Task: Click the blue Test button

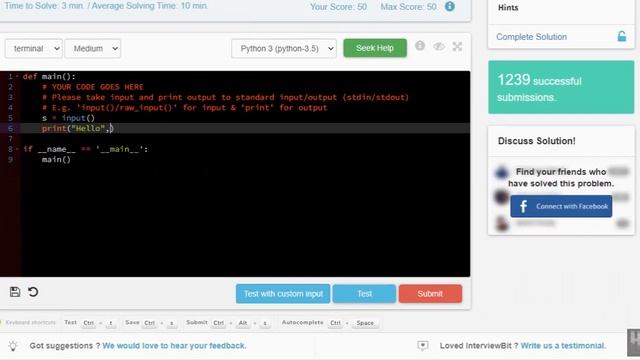Action: point(364,294)
